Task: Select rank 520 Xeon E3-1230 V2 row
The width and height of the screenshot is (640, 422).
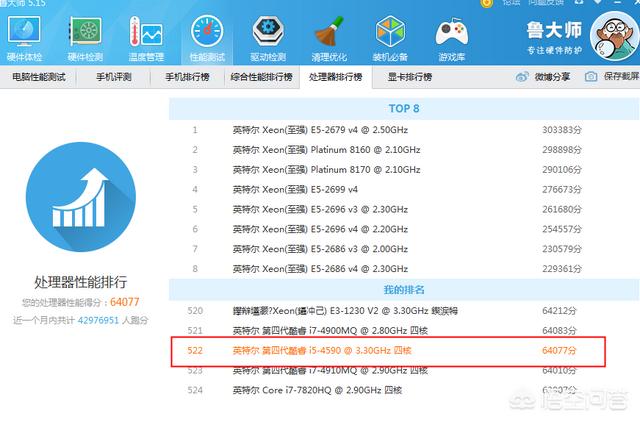Action: tap(404, 311)
